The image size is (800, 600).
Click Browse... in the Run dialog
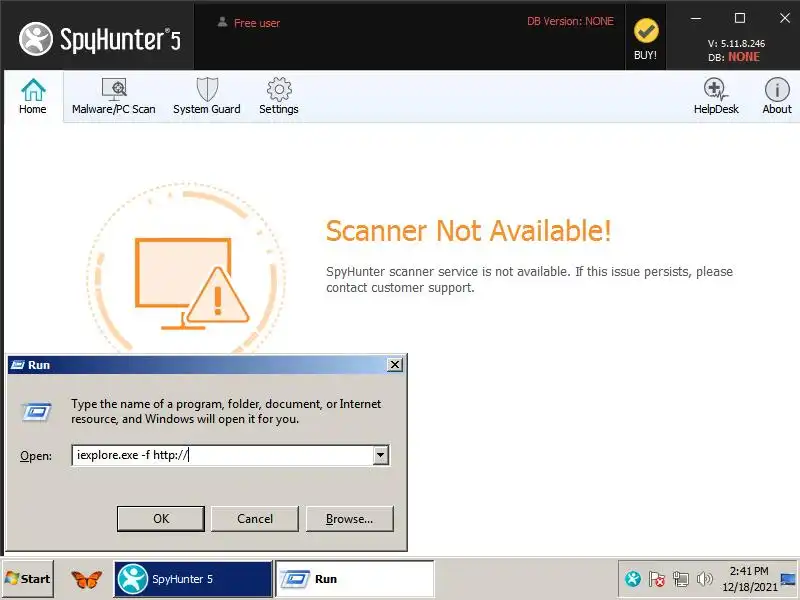pos(349,519)
